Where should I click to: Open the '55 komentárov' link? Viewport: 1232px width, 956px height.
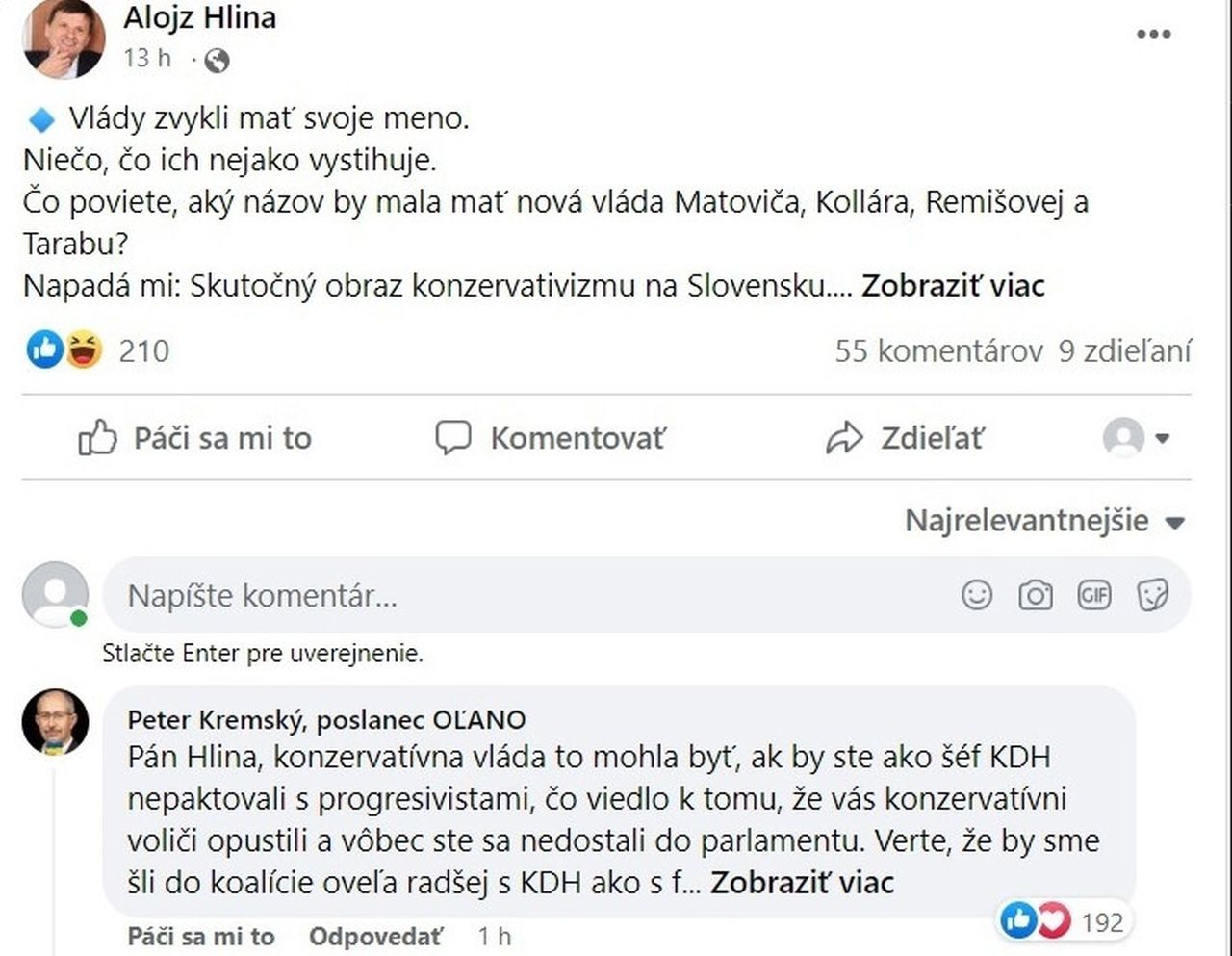click(938, 350)
